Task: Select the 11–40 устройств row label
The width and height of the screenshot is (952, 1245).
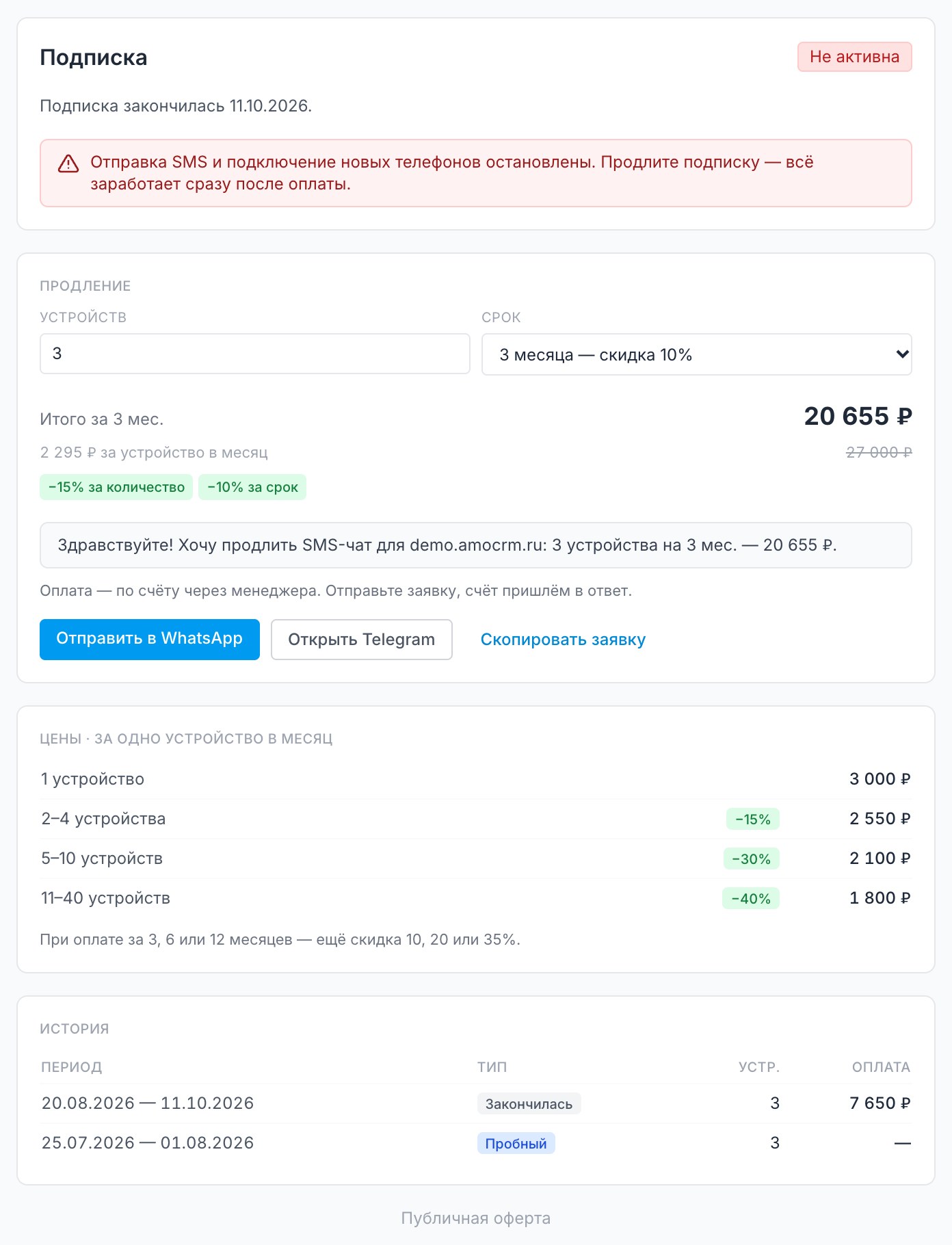Action: pyautogui.click(x=105, y=898)
